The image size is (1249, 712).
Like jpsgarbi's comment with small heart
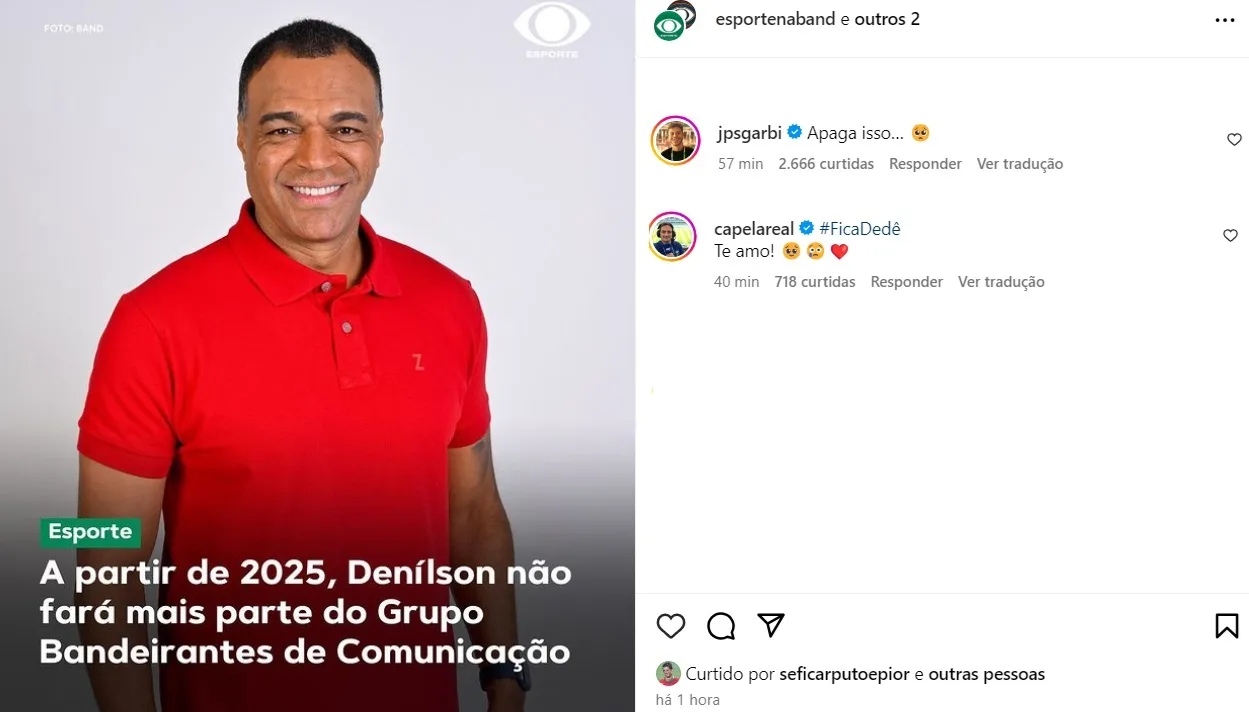pos(1234,140)
